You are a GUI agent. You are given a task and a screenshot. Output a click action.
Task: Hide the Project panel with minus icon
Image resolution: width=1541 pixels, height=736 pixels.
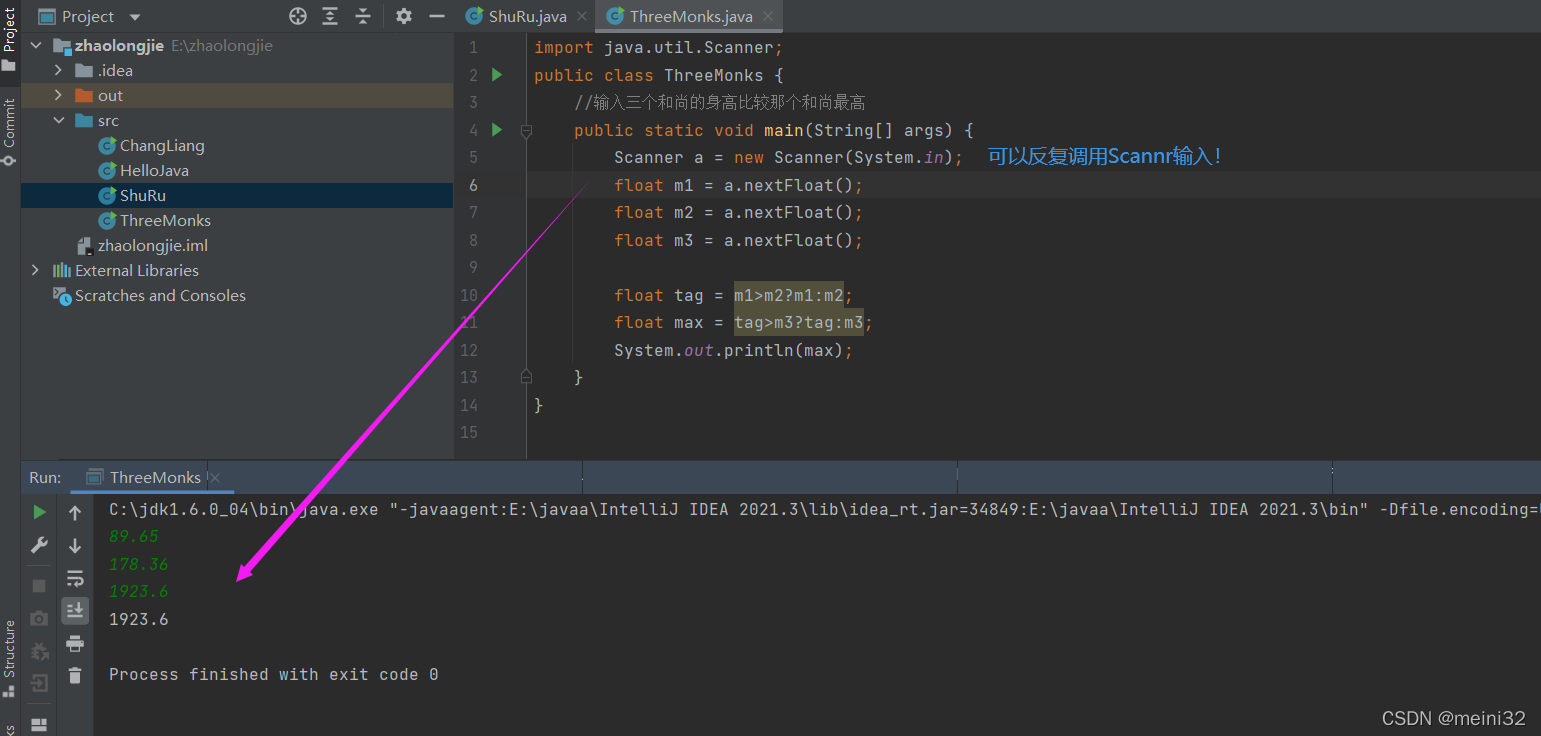(x=436, y=16)
